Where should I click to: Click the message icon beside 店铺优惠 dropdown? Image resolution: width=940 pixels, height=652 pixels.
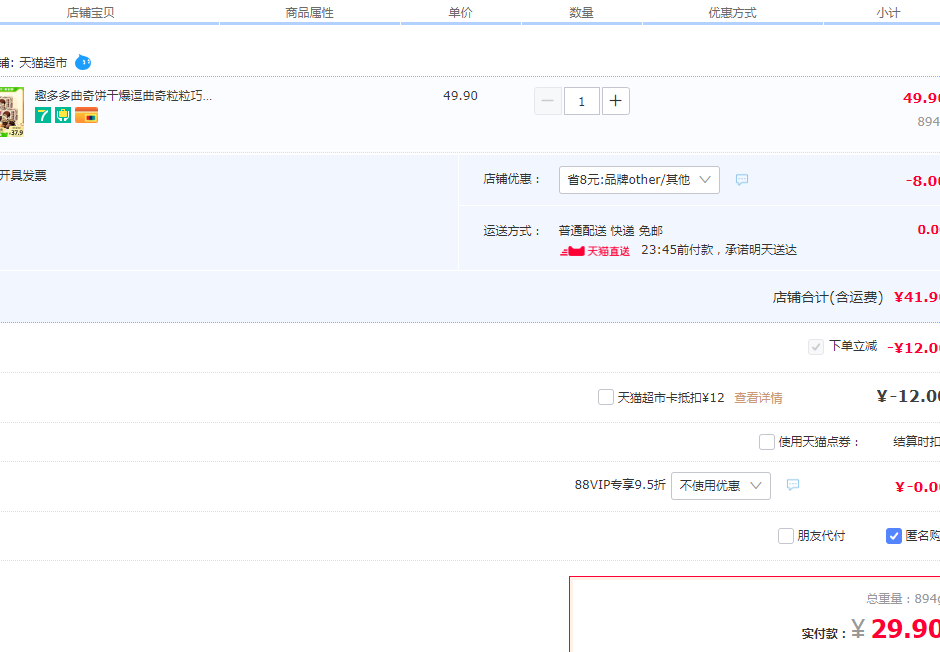pyautogui.click(x=742, y=180)
